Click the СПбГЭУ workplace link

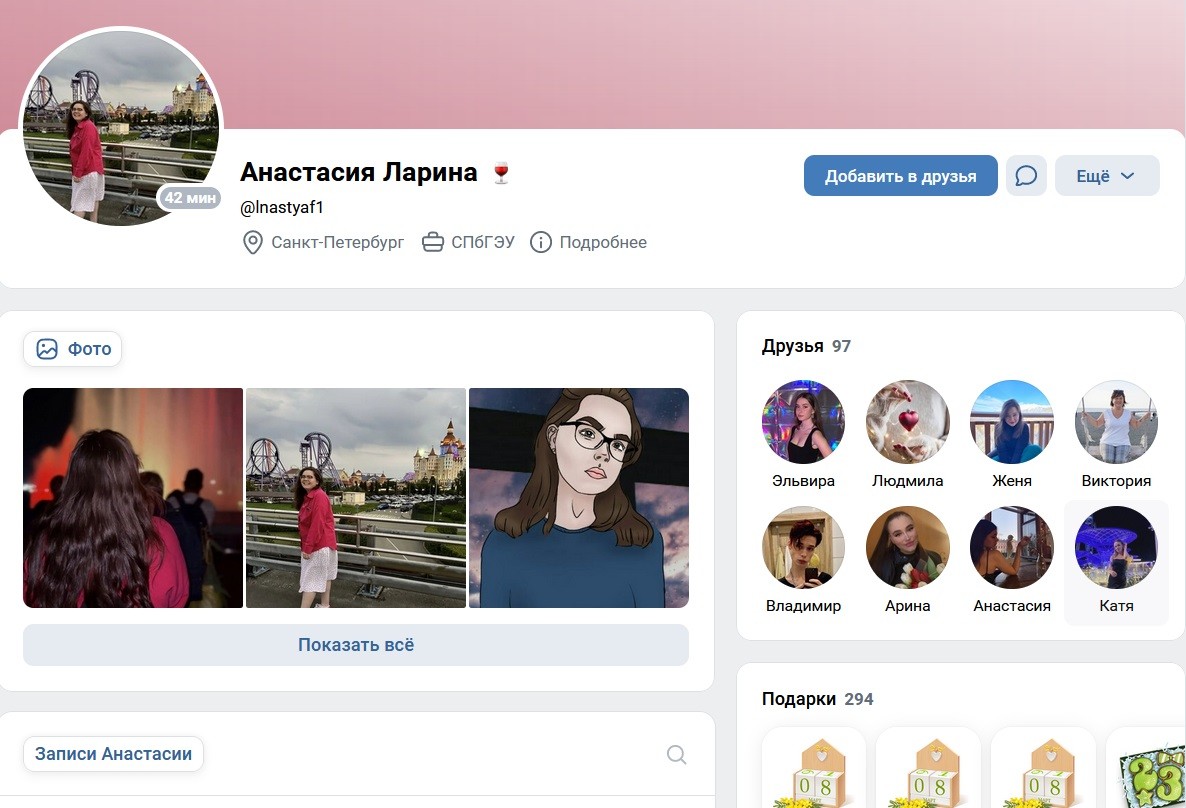click(x=483, y=242)
